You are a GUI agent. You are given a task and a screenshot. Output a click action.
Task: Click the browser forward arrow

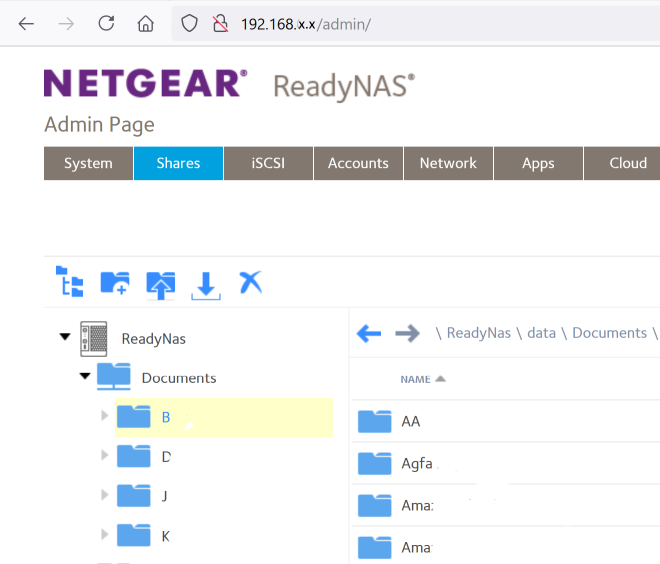(66, 24)
